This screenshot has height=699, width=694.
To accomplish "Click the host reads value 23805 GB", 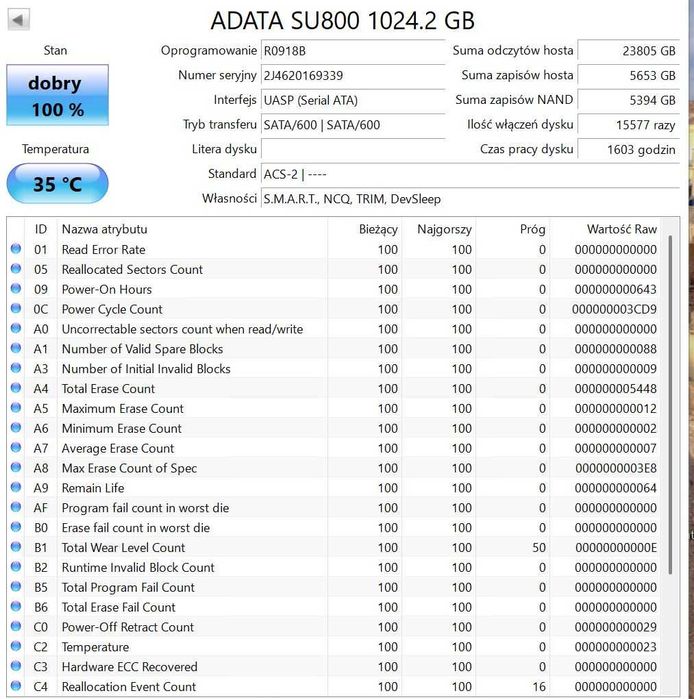I will tap(628, 51).
